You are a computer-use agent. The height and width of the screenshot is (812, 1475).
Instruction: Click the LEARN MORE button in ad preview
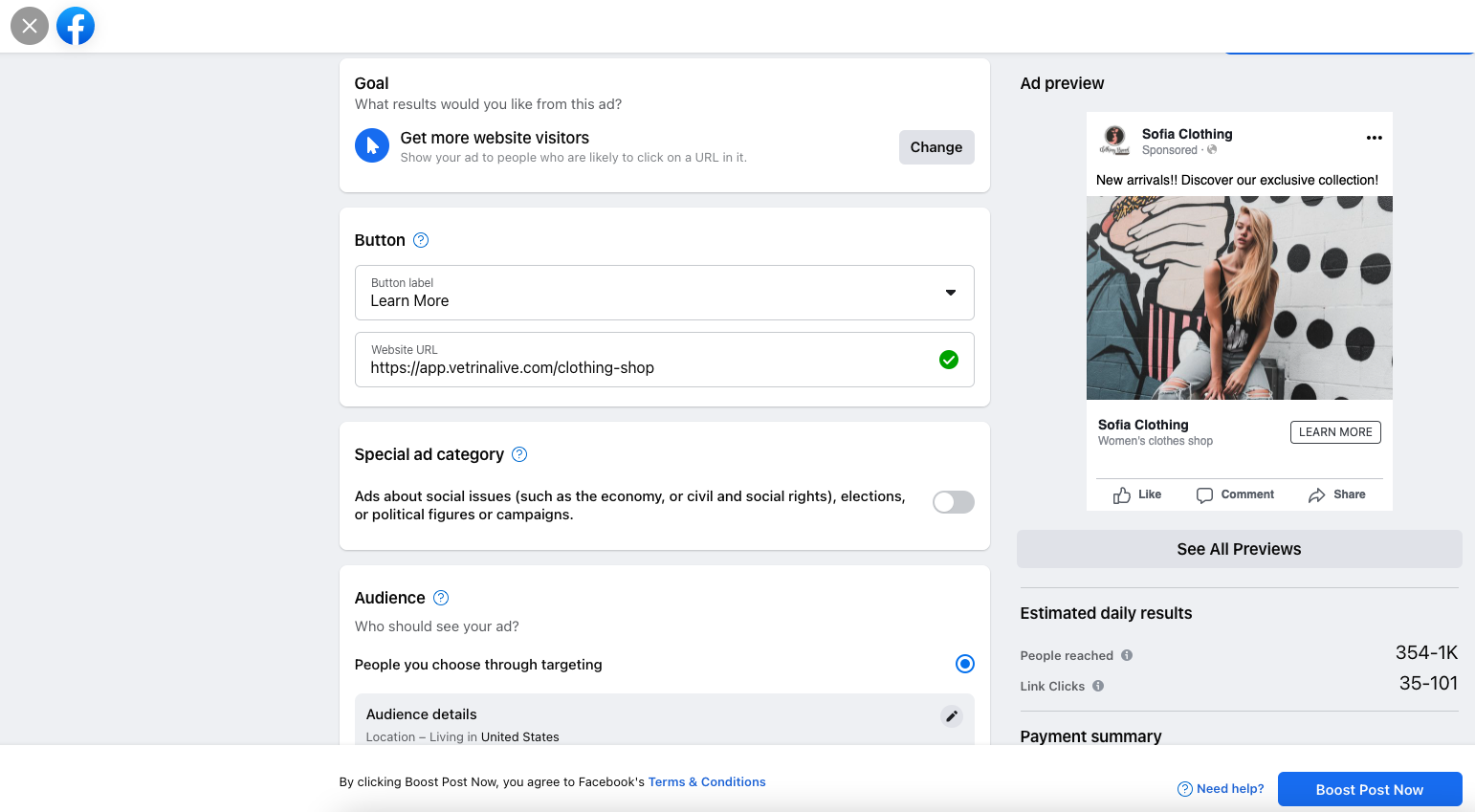[1335, 432]
